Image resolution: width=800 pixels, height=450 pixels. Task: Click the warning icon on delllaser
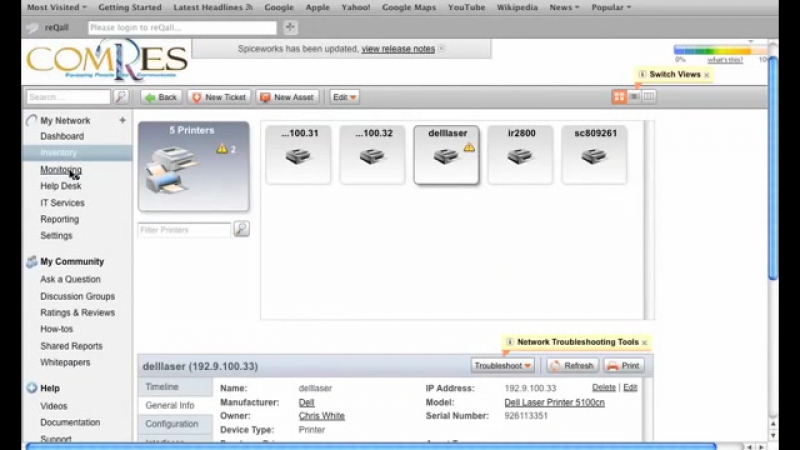(x=469, y=147)
